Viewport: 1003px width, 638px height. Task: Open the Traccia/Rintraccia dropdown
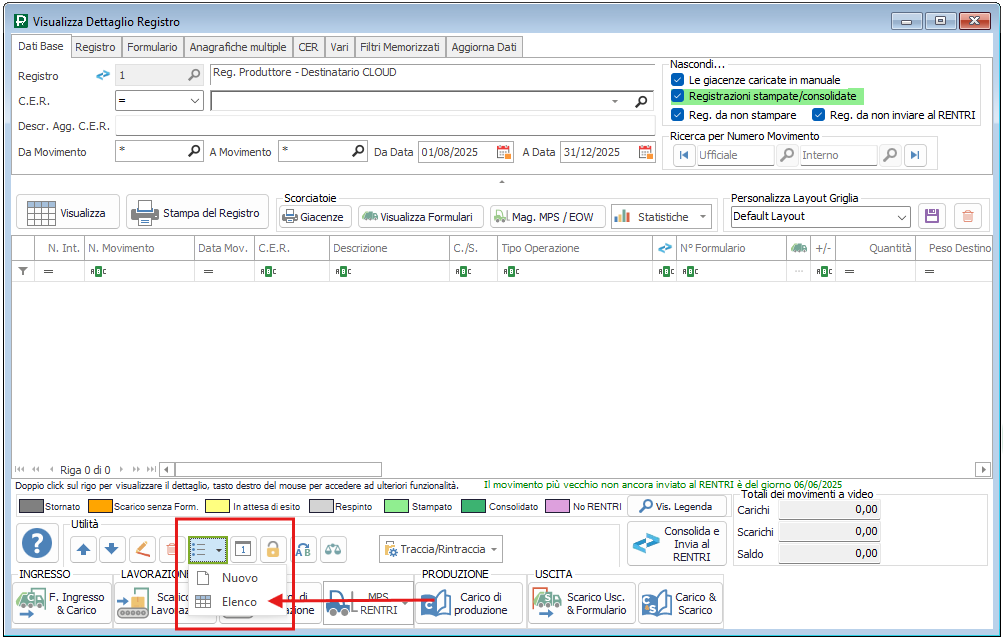click(494, 549)
